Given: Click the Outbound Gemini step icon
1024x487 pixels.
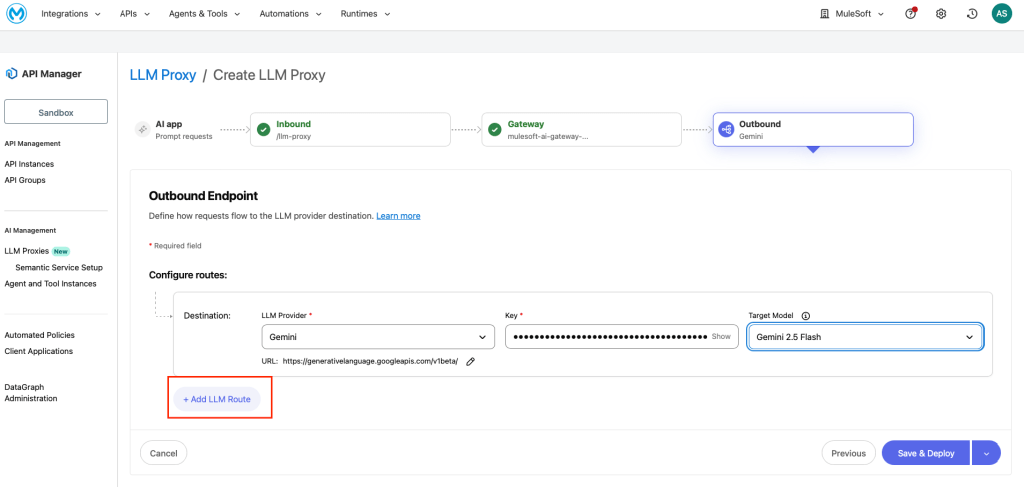Looking at the screenshot, I should point(727,130).
